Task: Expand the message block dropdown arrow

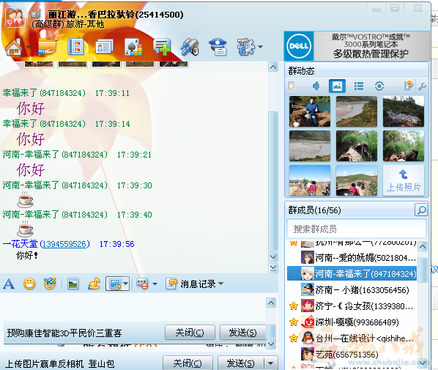Action: 155,284
